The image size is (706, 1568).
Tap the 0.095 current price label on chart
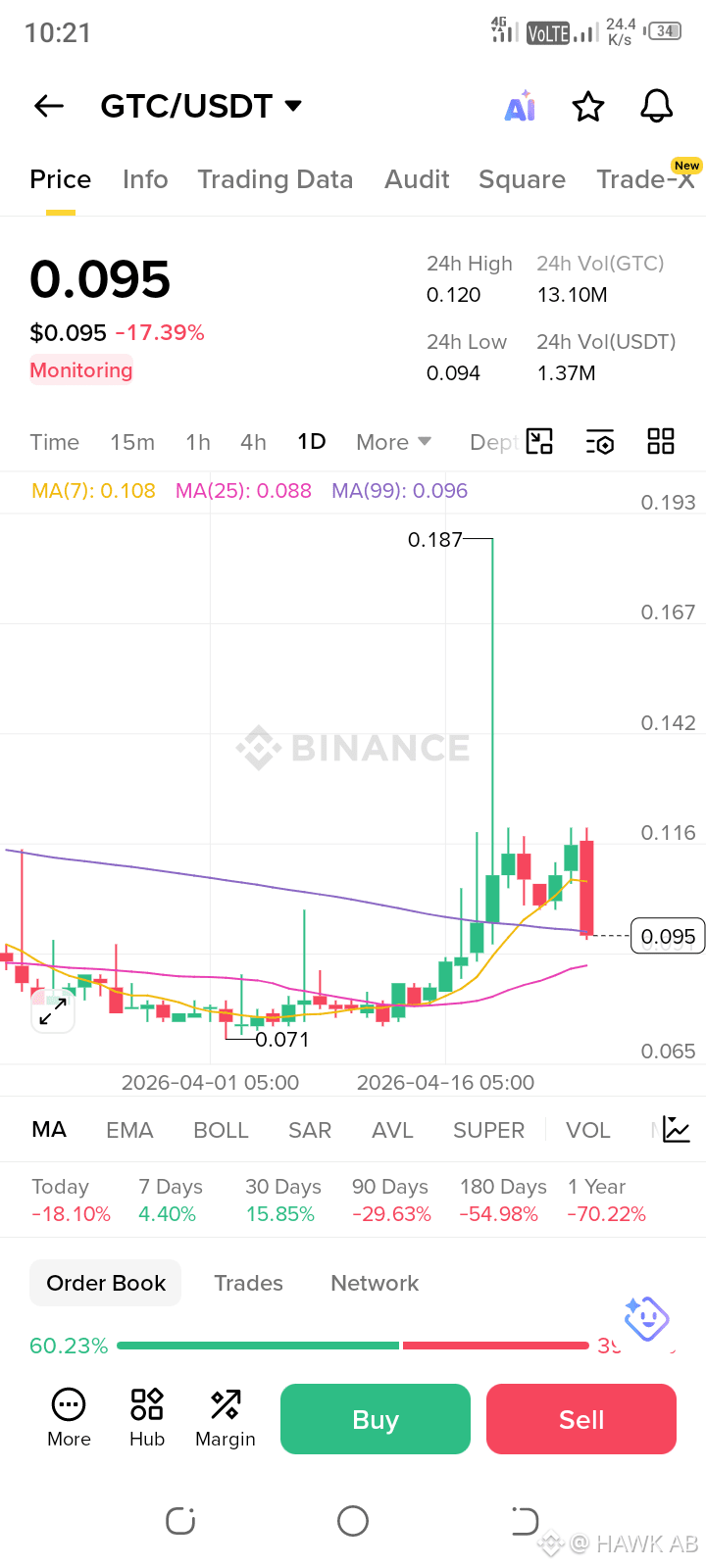[668, 937]
